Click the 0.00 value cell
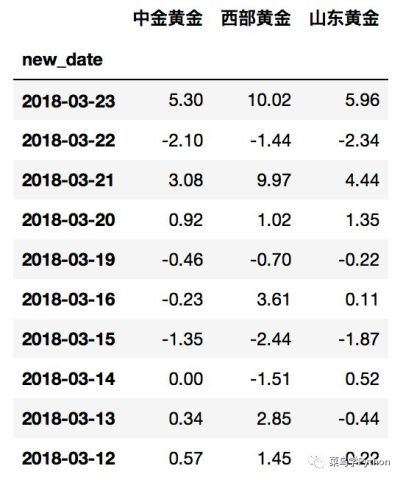The image size is (403, 480). point(186,379)
